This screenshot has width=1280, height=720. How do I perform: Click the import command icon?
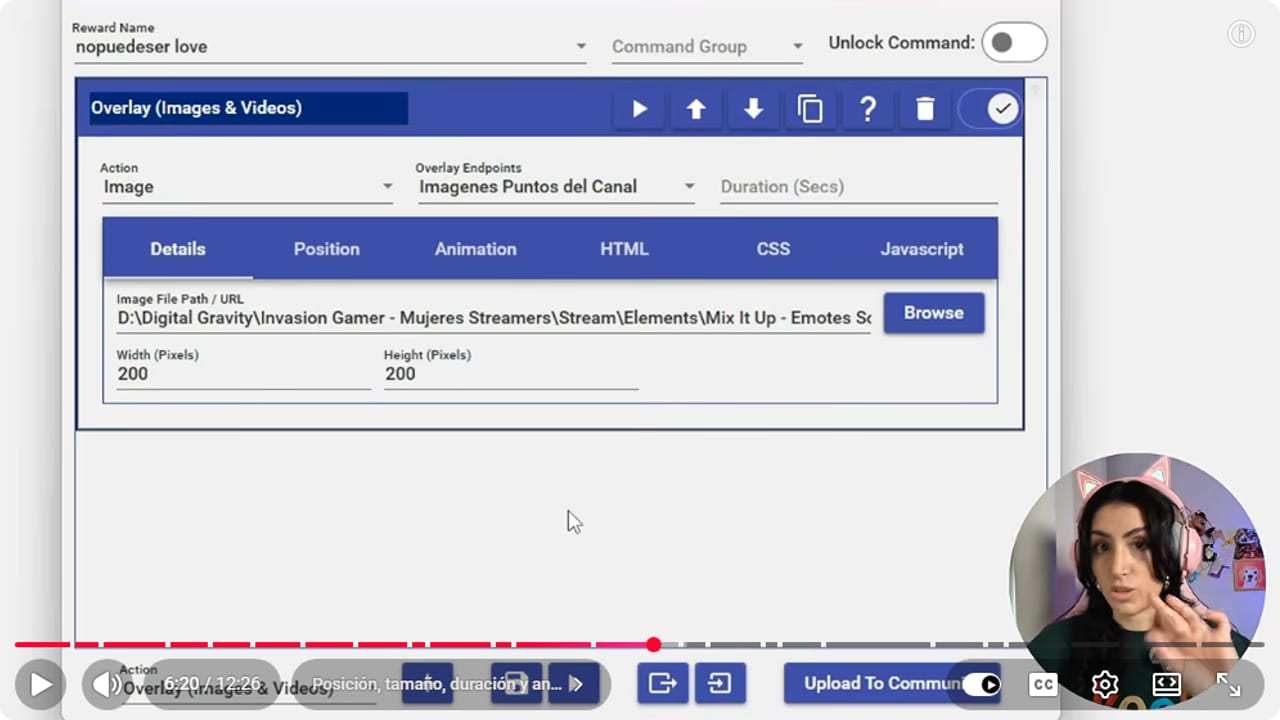(x=720, y=683)
